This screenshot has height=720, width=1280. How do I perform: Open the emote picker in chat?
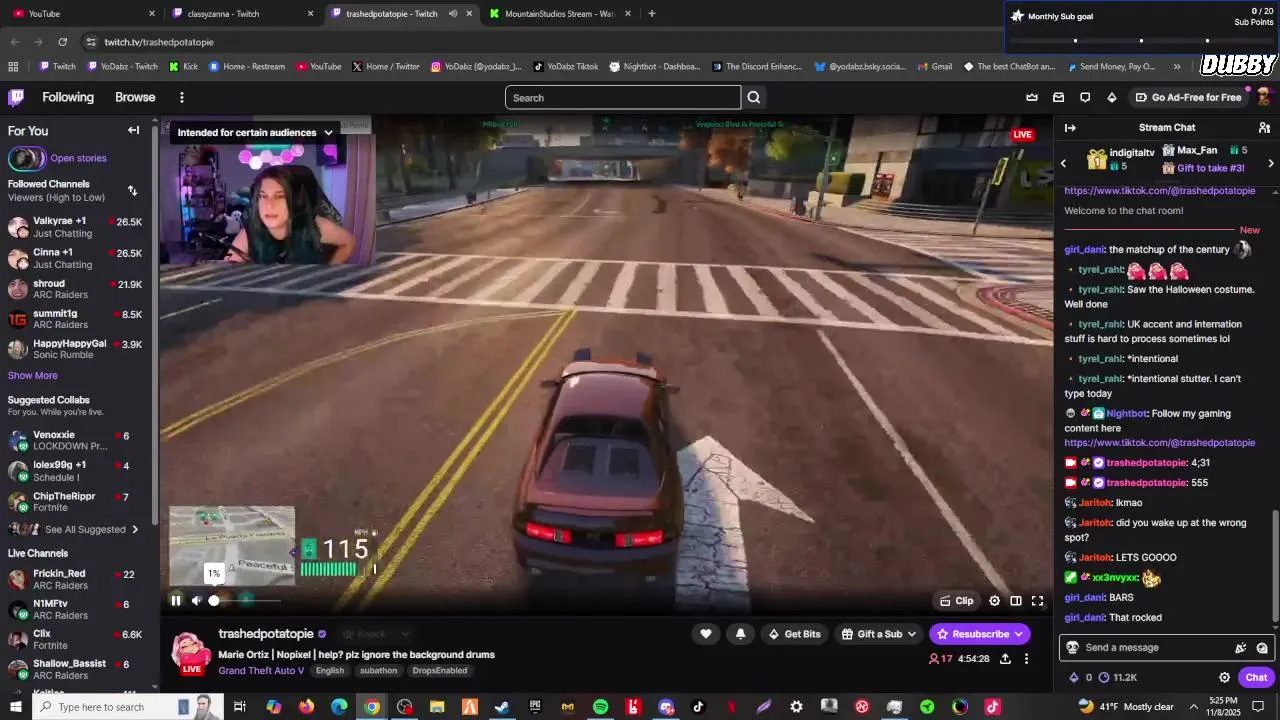click(1262, 648)
